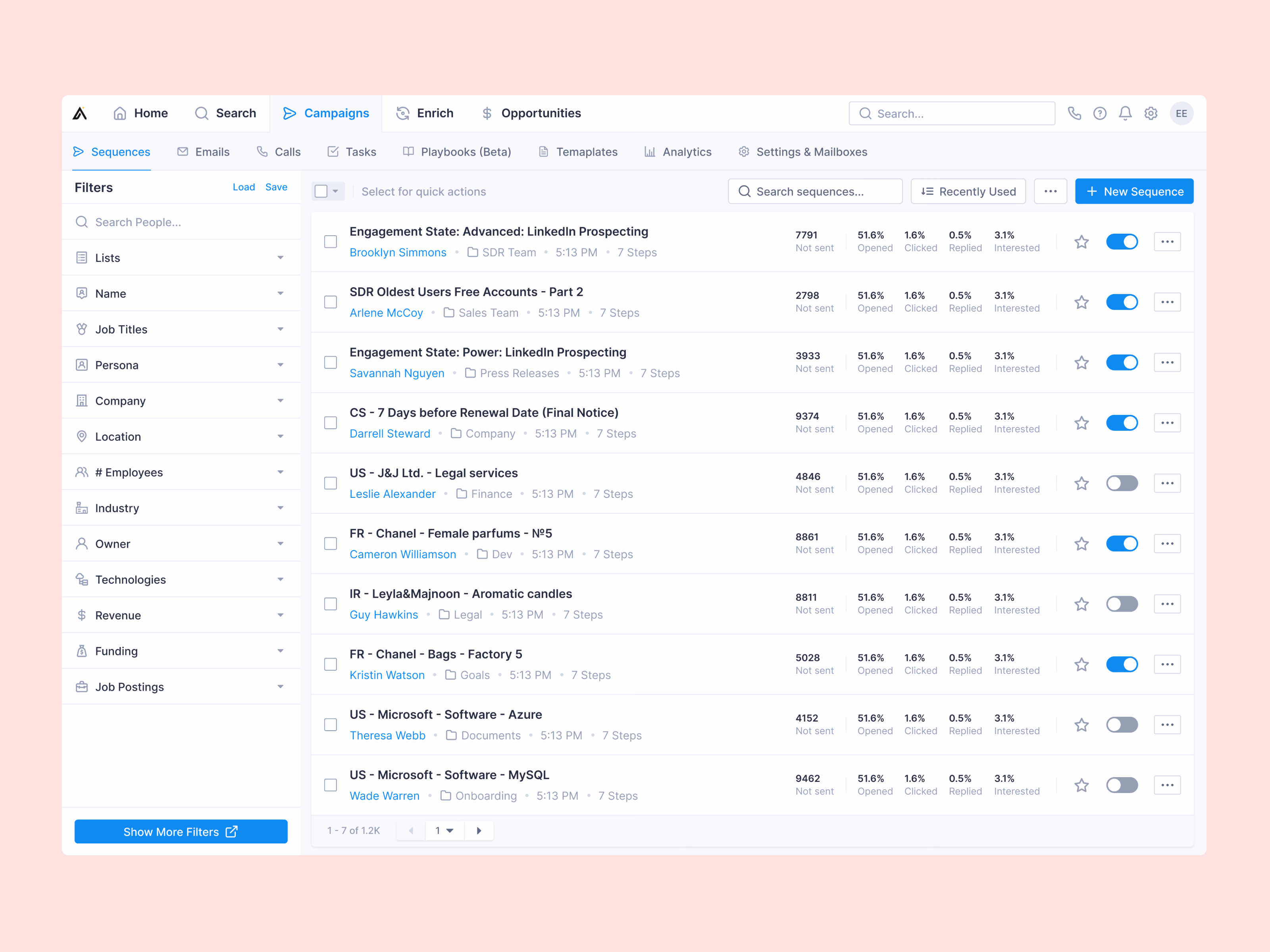Check the FR - Chanel - Bags row checkbox
This screenshot has height=952, width=1270.
click(331, 664)
